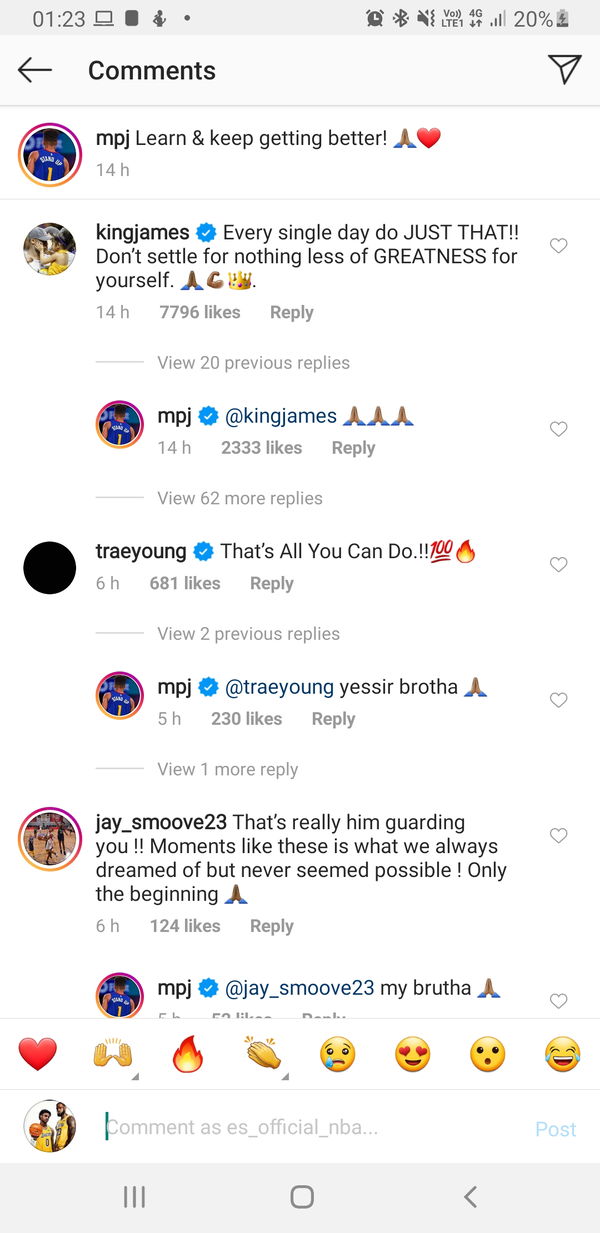
Task: Tap the fire emoji quick reaction
Action: pyautogui.click(x=188, y=1054)
